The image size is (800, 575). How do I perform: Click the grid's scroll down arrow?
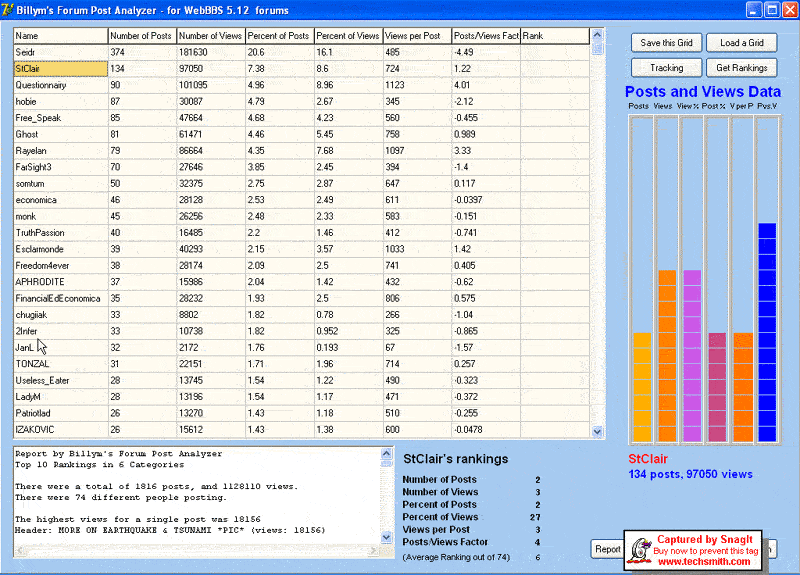click(x=597, y=432)
